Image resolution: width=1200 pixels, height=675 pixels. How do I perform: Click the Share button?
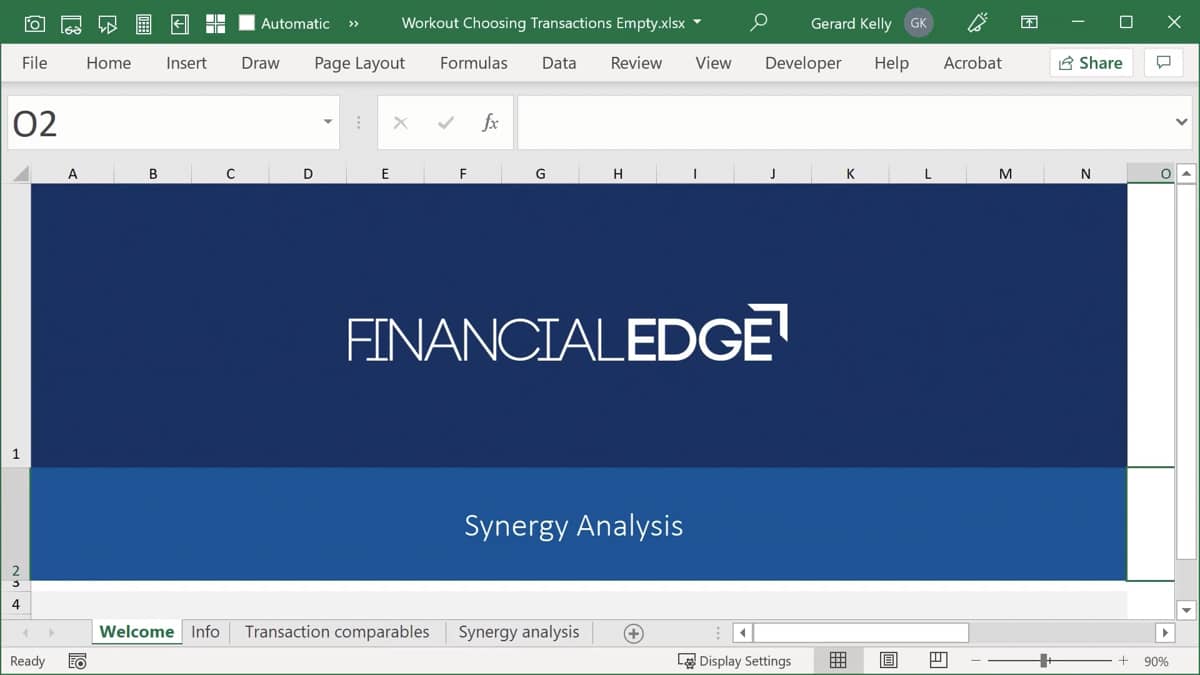click(x=1091, y=63)
